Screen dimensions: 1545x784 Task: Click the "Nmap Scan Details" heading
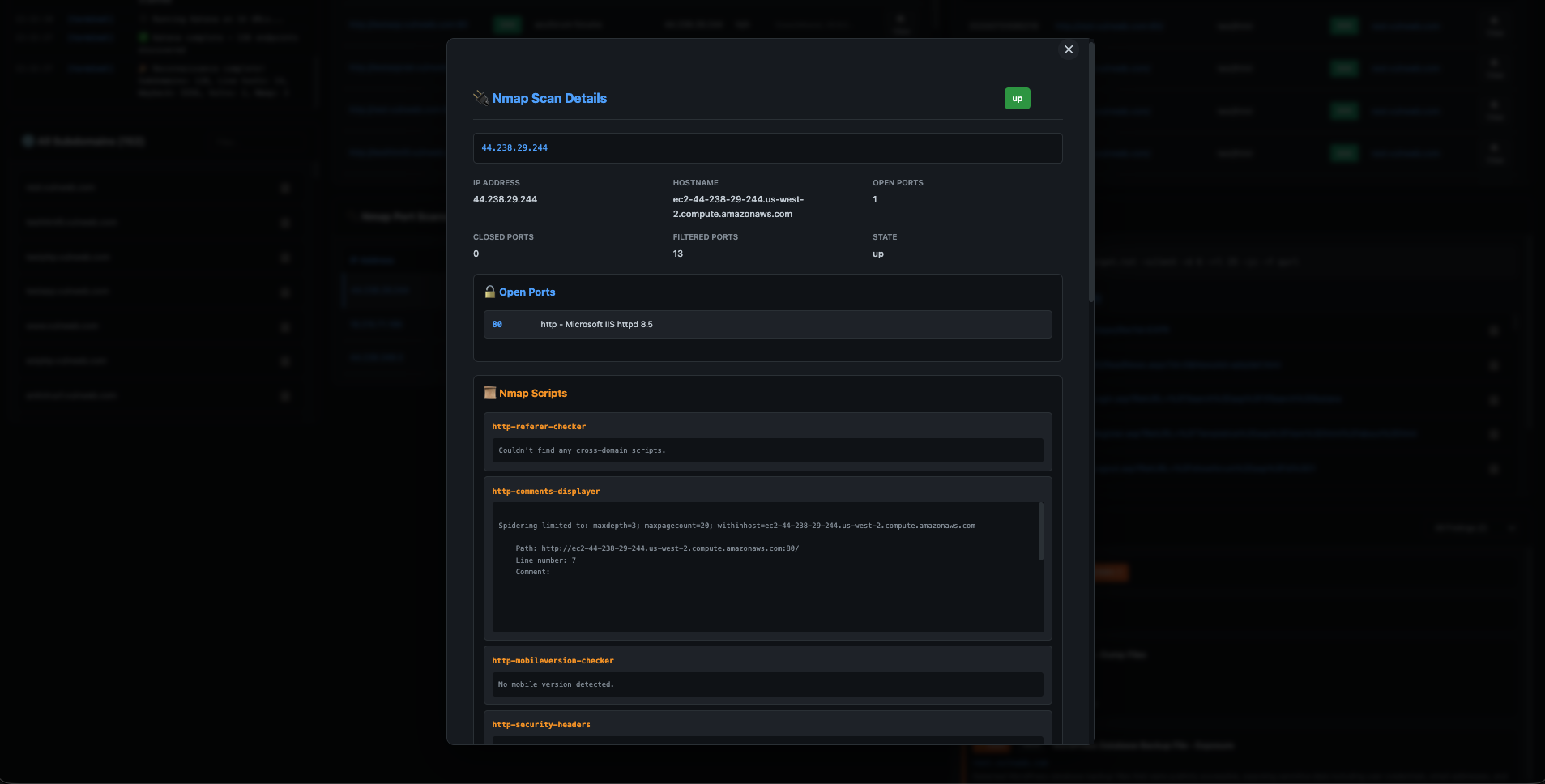pyautogui.click(x=549, y=99)
